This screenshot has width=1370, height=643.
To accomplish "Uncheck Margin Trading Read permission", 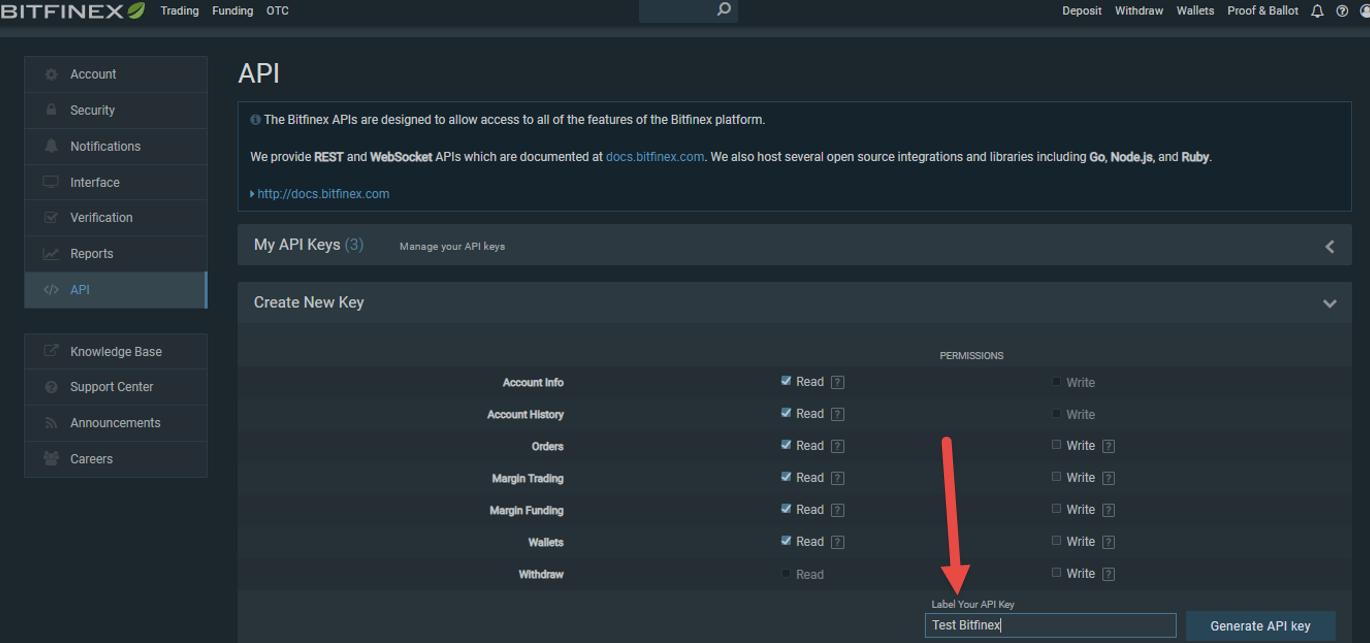I will pyautogui.click(x=786, y=477).
